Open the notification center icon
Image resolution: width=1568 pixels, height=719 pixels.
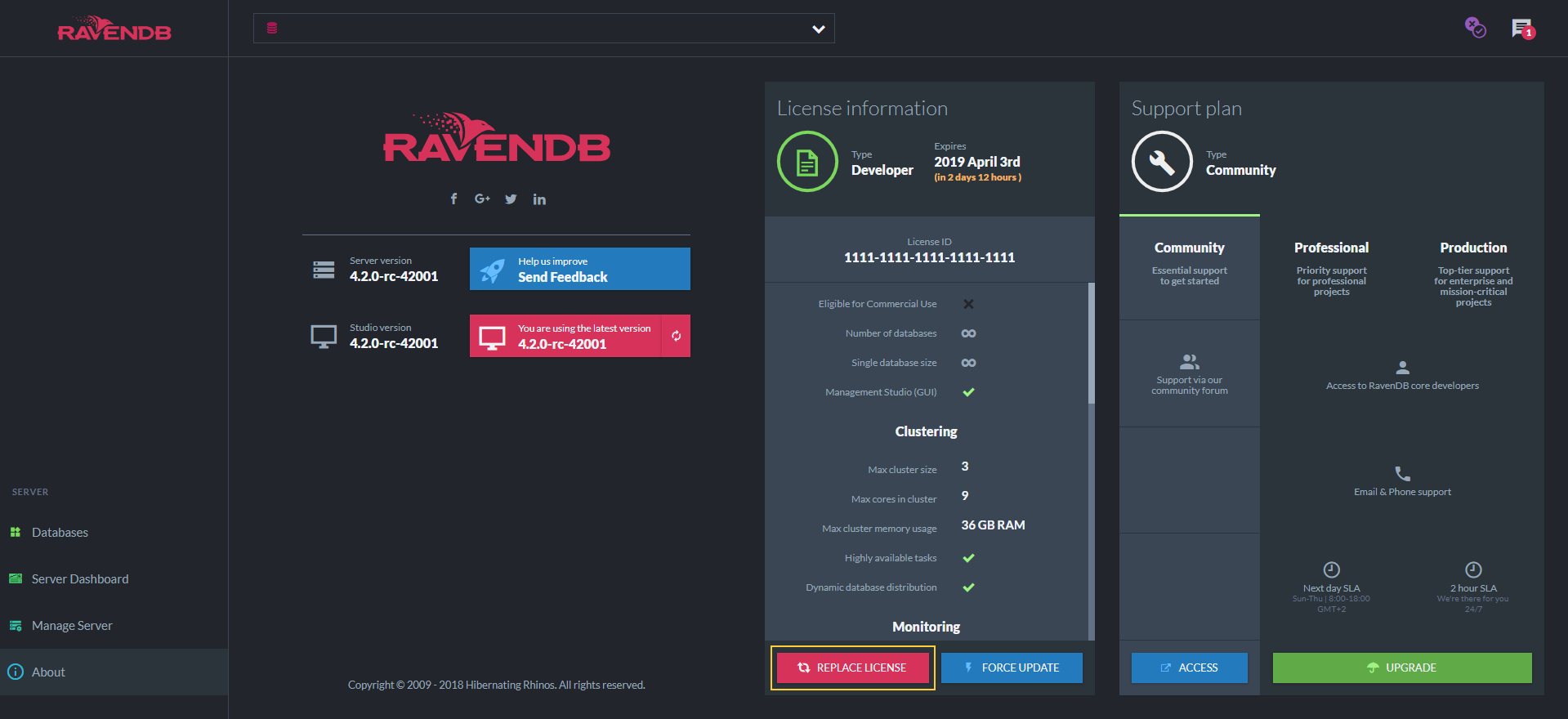pos(1523,29)
